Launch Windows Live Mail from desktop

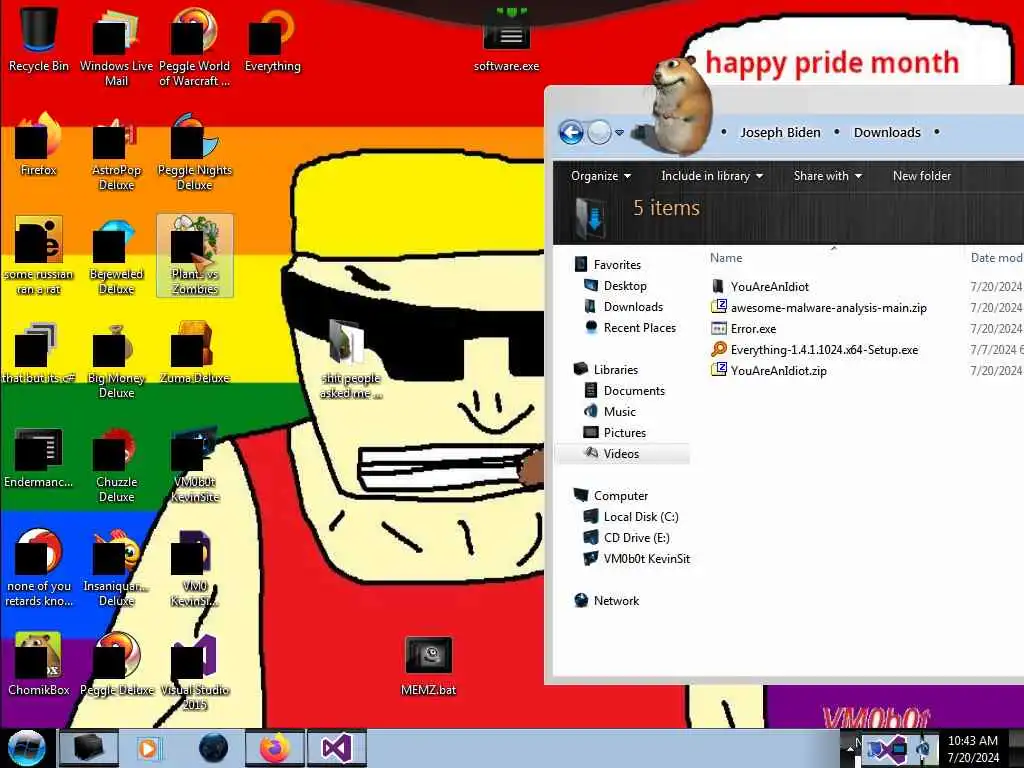pos(116,46)
